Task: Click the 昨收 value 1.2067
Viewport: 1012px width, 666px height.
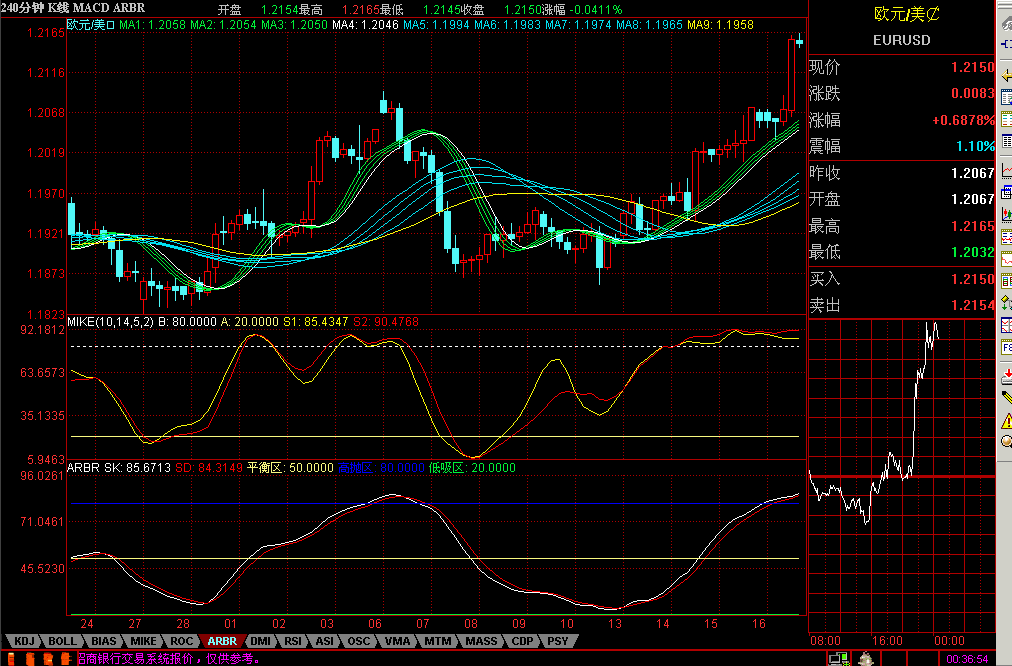Action: (973, 173)
